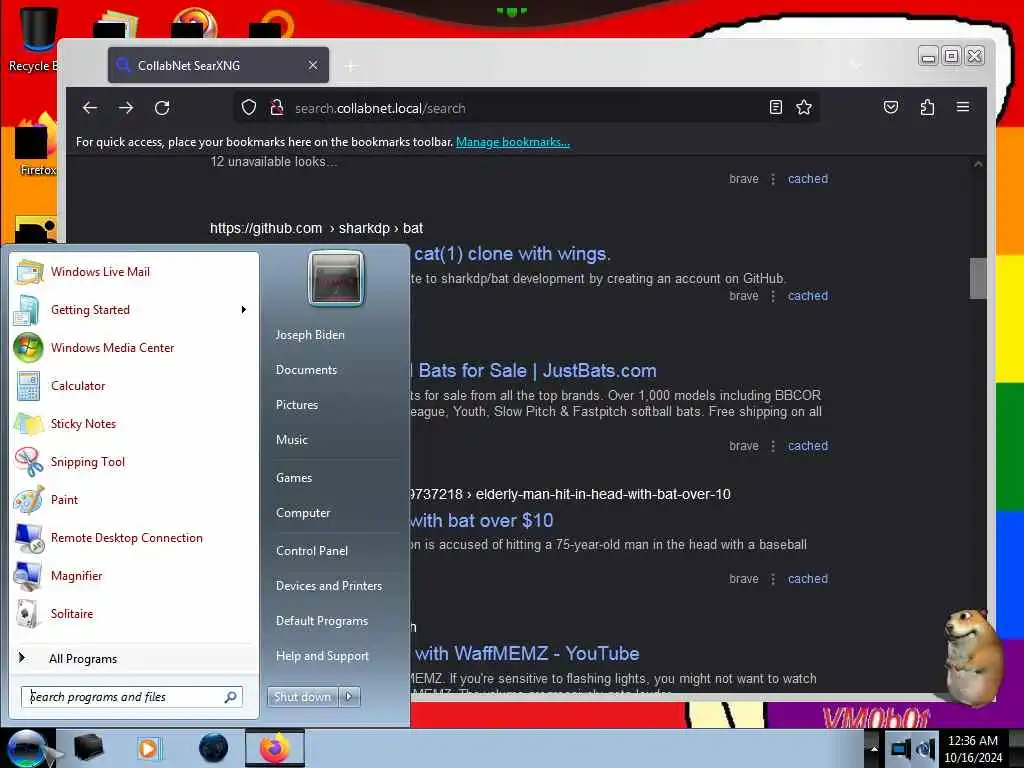
Task: Select the CollabNet SearXNG tab
Action: (218, 65)
